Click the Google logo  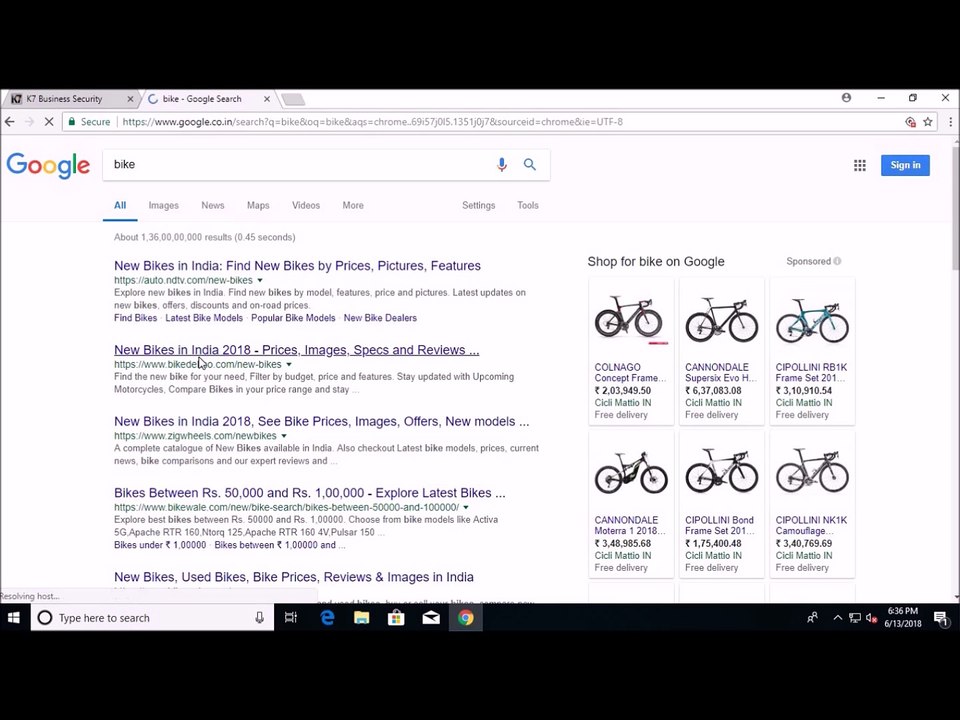(x=48, y=165)
